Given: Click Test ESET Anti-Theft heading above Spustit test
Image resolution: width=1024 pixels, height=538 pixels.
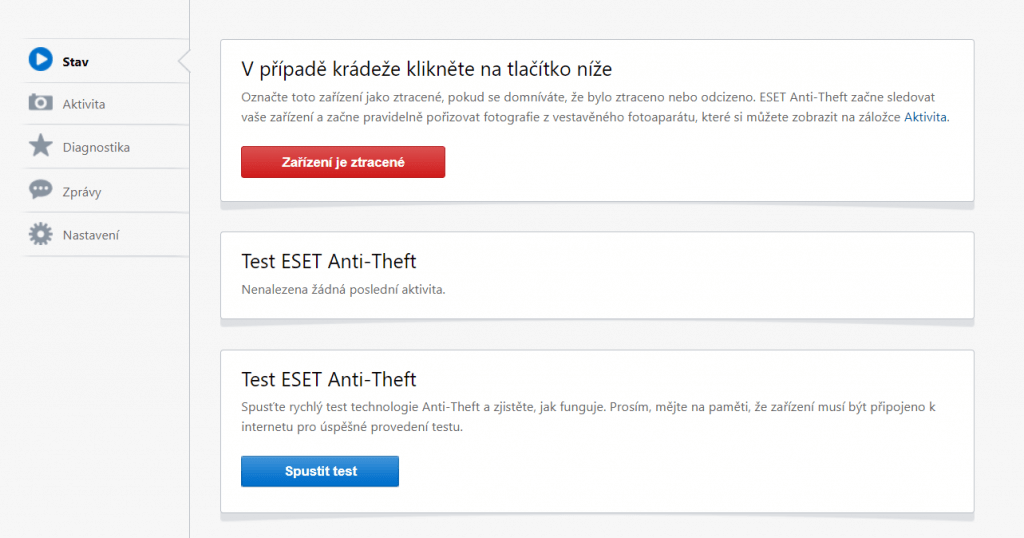Looking at the screenshot, I should (x=328, y=379).
